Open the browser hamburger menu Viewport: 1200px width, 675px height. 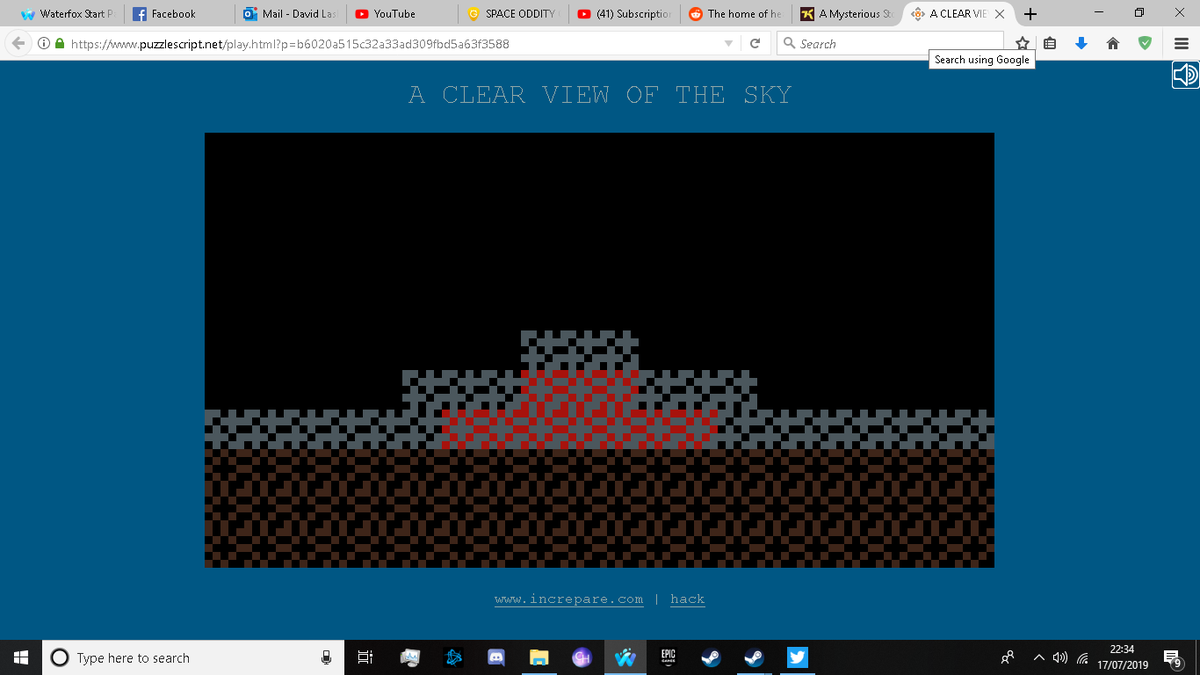(x=1180, y=44)
